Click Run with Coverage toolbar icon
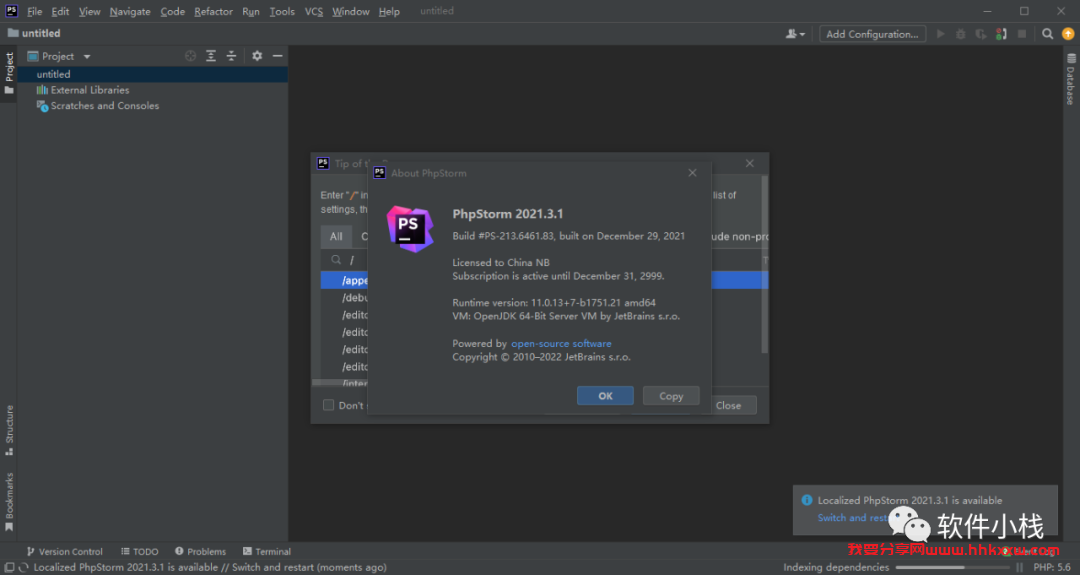Screen dimensions: 1080x575 pos(981,34)
